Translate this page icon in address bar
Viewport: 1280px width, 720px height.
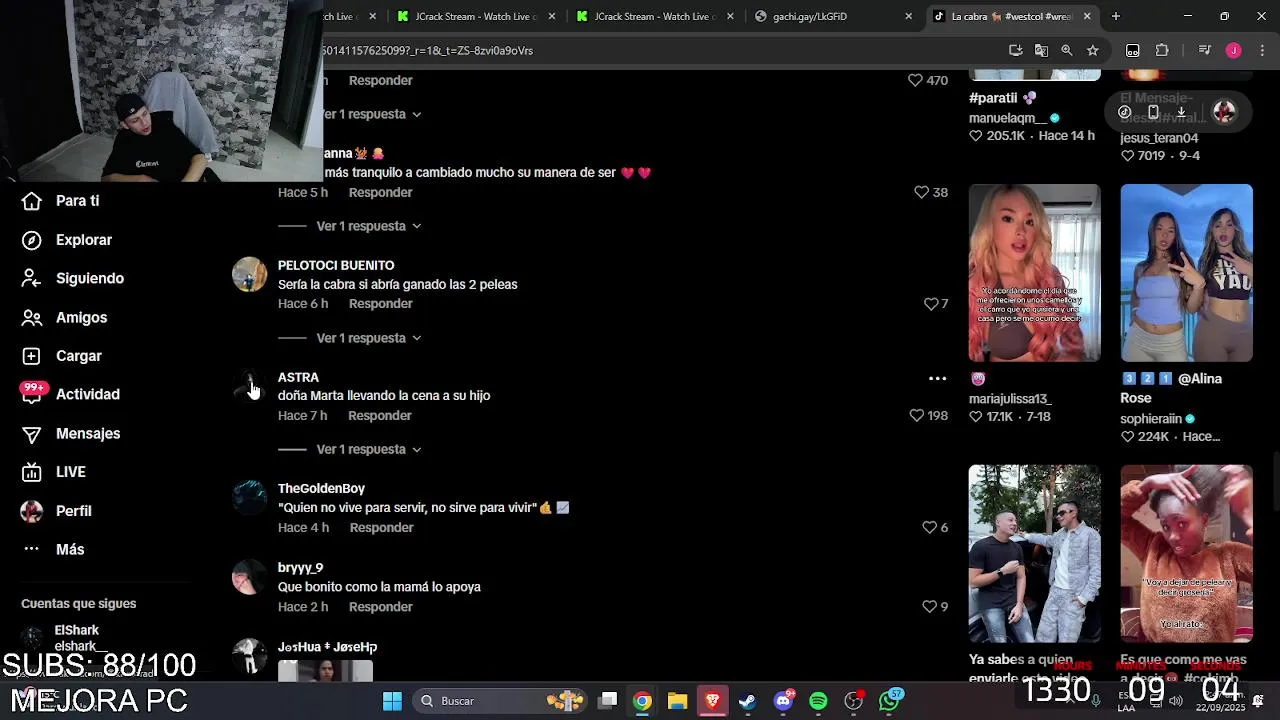click(1041, 50)
